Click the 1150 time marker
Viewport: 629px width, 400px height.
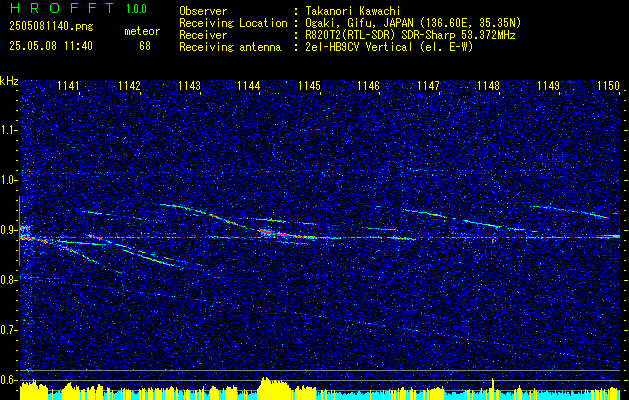point(608,85)
